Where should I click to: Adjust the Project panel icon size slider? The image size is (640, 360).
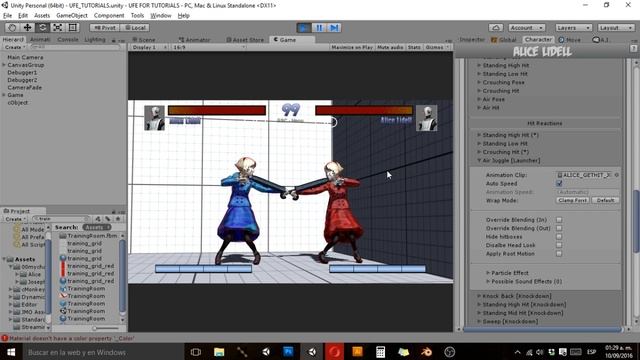(x=94, y=328)
